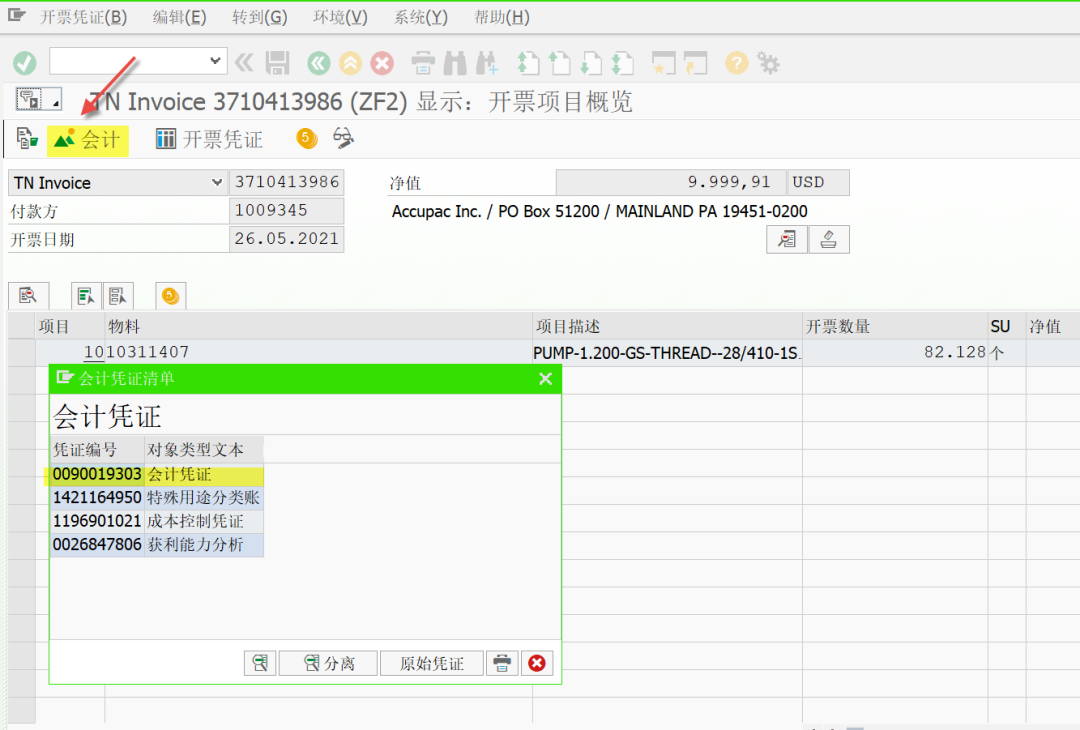The height and width of the screenshot is (730, 1080).
Task: Select document 1196901021 成本控制凭证
Action: click(x=156, y=521)
